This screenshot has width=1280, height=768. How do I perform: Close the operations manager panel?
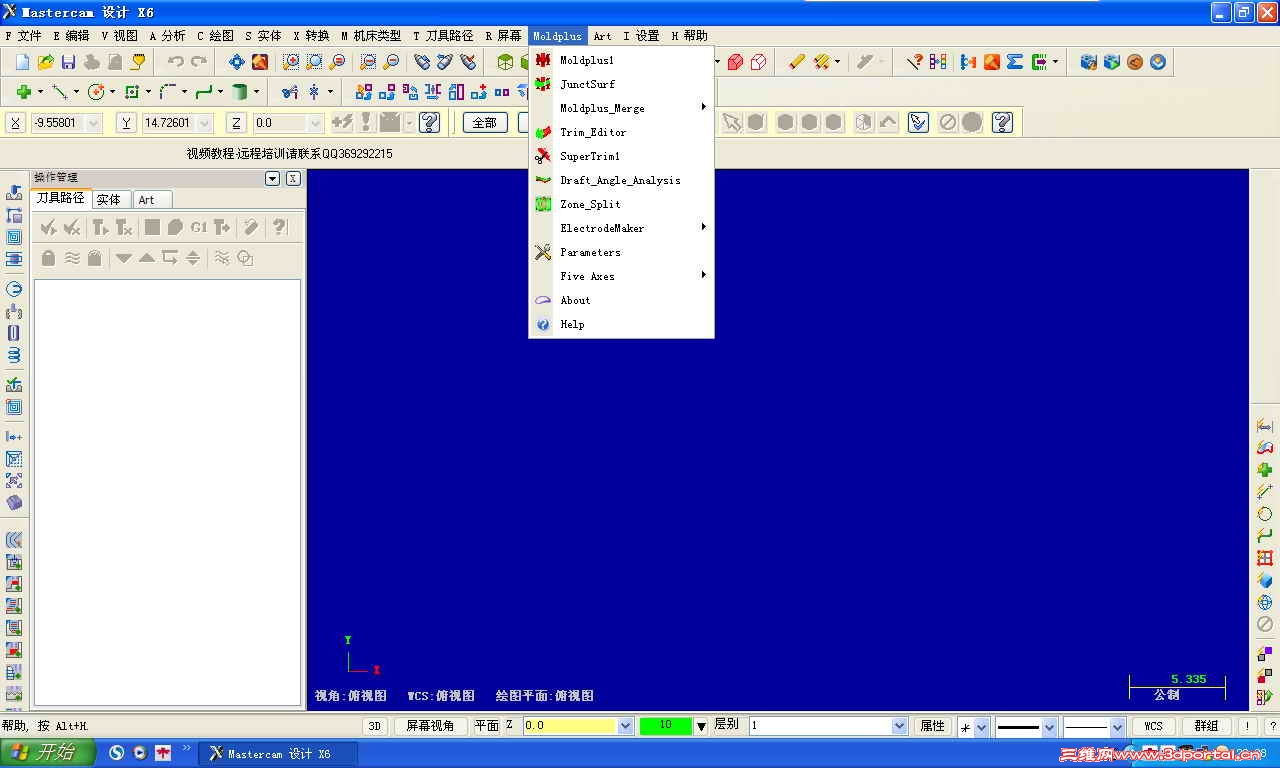click(293, 178)
